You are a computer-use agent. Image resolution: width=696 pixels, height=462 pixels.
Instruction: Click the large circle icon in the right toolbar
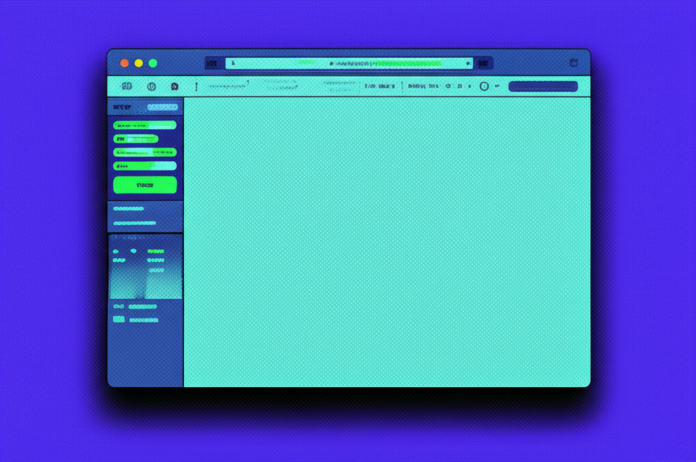point(484,87)
